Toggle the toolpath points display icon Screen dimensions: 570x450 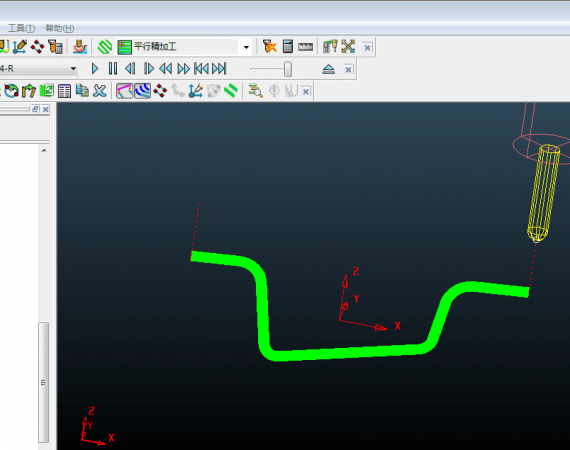[x=160, y=91]
